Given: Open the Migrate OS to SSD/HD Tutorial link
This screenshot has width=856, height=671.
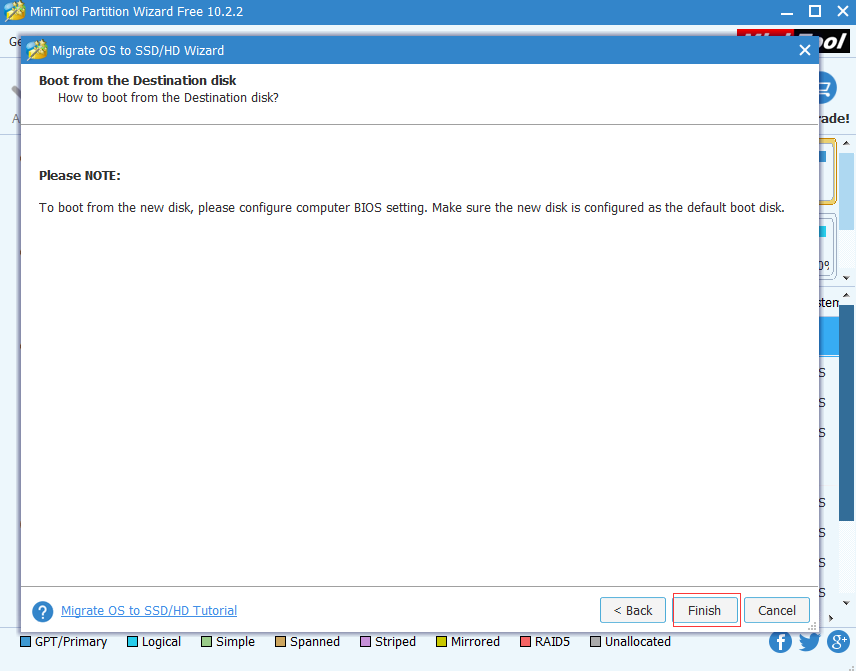Looking at the screenshot, I should (x=149, y=610).
